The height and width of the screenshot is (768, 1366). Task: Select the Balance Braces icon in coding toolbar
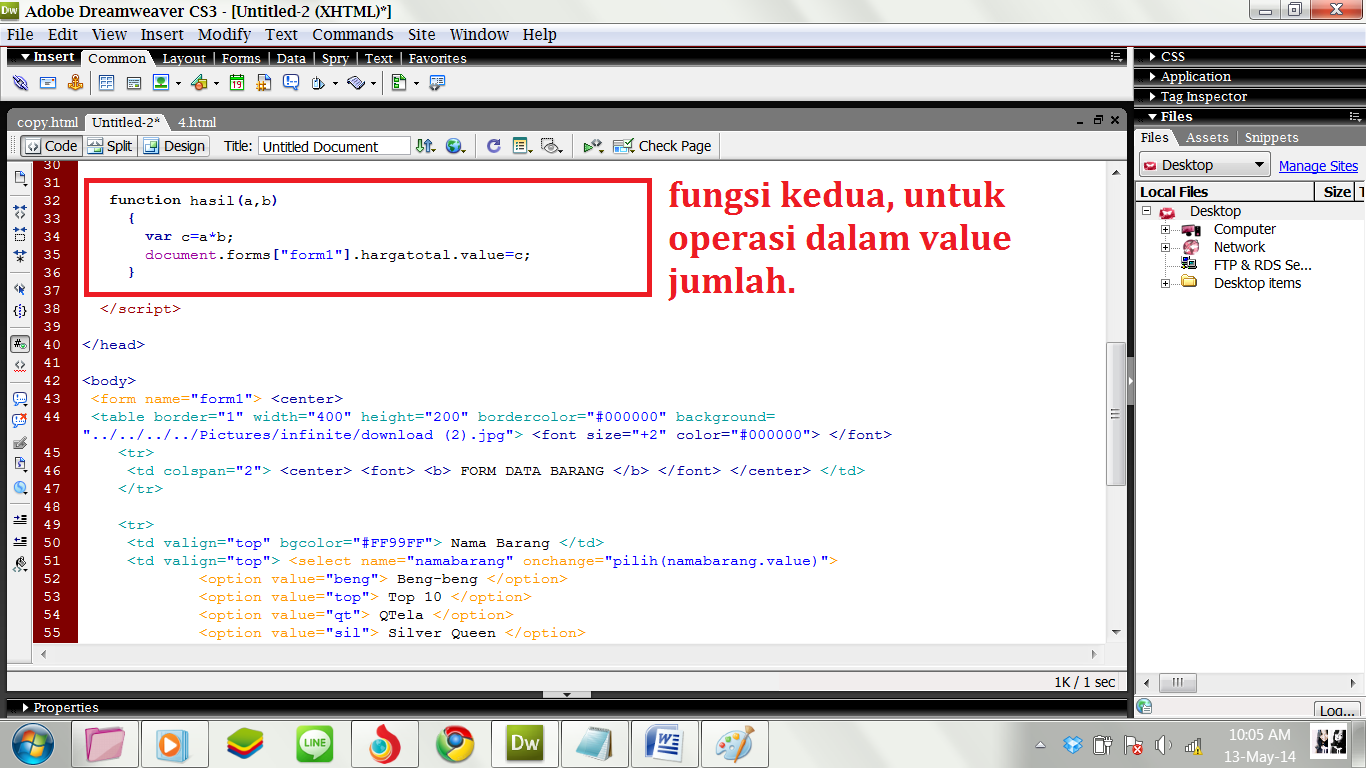pos(20,311)
